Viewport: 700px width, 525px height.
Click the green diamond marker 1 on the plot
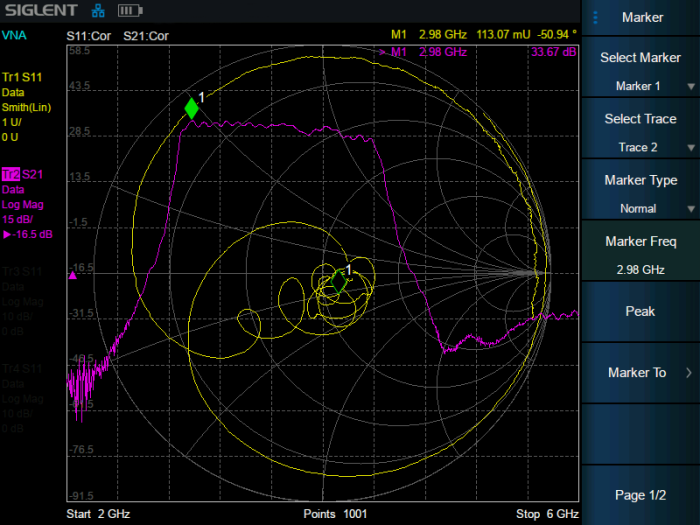click(191, 108)
